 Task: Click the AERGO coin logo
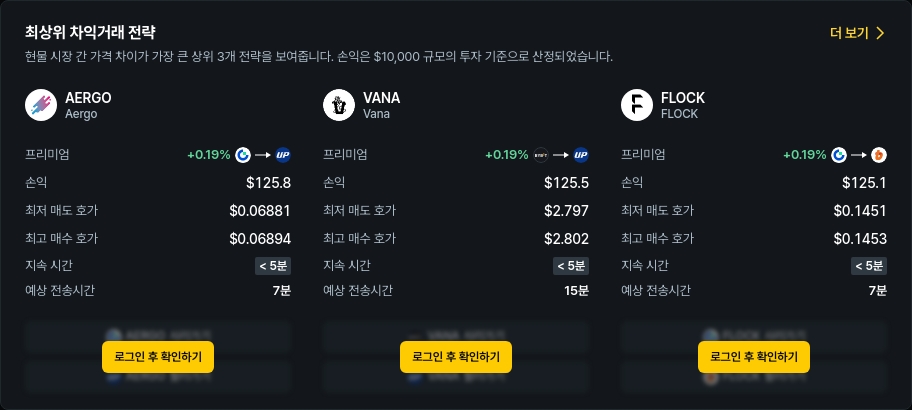[41, 105]
